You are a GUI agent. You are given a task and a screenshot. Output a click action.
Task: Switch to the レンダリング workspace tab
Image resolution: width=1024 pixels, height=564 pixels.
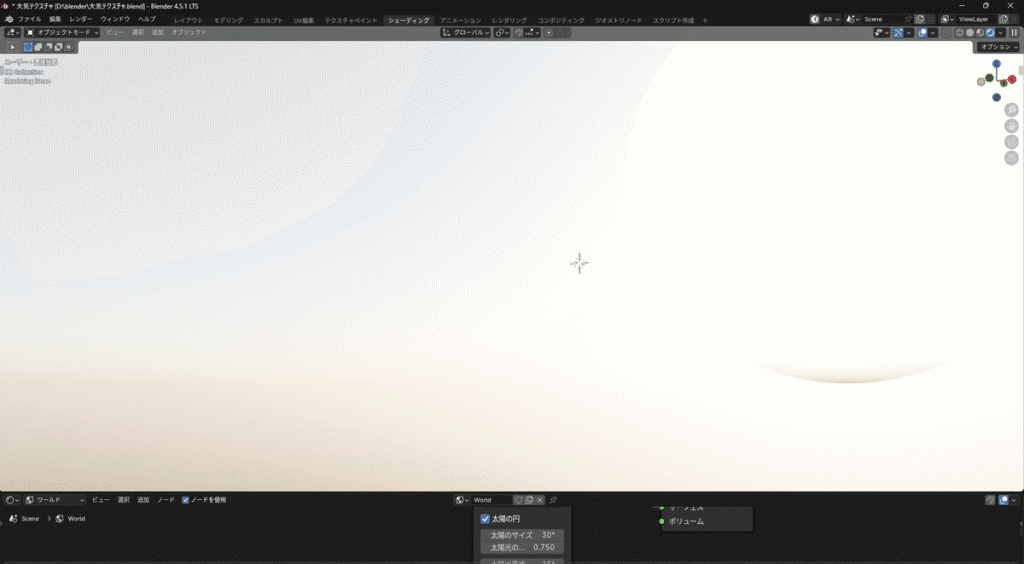509,20
